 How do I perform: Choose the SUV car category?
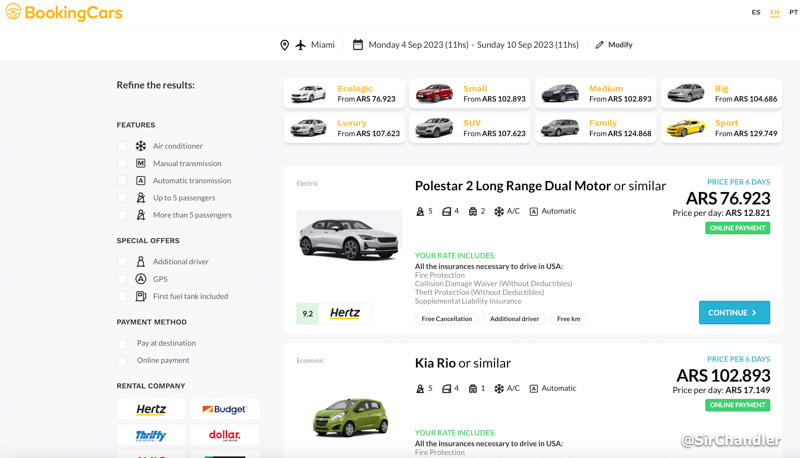click(x=470, y=128)
